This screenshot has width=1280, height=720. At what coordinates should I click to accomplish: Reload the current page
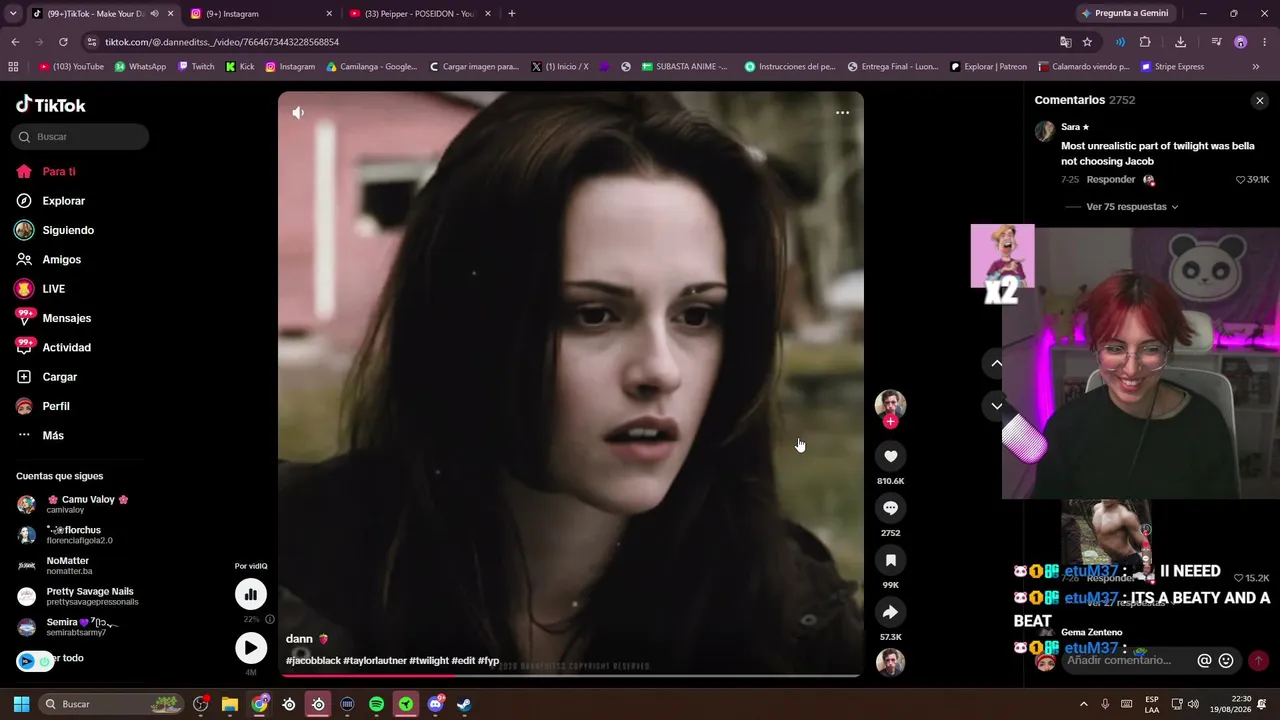(x=63, y=42)
